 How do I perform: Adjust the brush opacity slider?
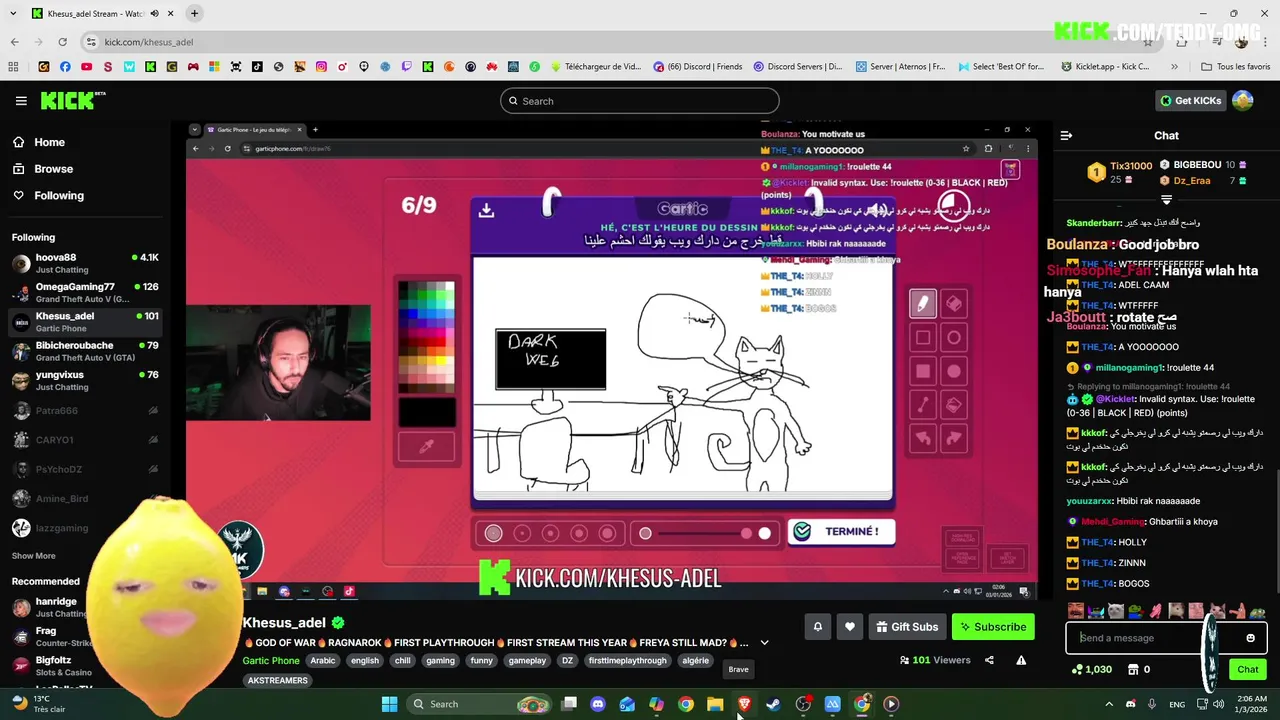(x=705, y=533)
